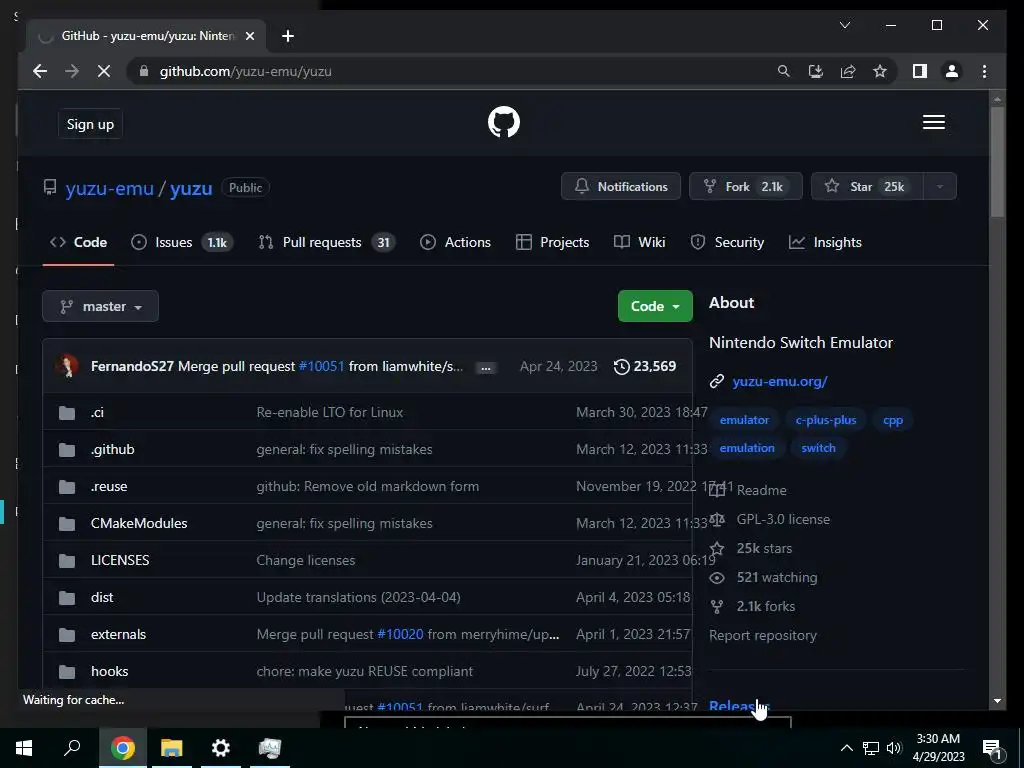This screenshot has width=1024, height=768.
Task: Select the emulation topic tag
Action: coord(747,448)
